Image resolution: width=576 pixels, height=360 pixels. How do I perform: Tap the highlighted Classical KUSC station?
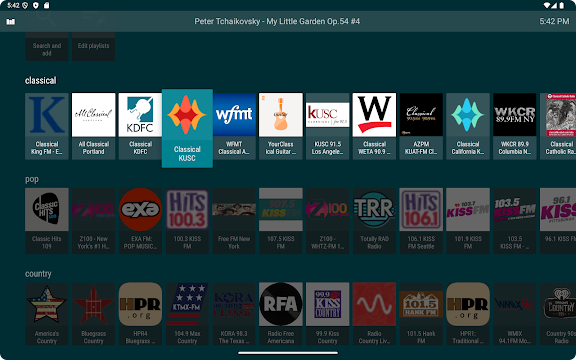(187, 128)
